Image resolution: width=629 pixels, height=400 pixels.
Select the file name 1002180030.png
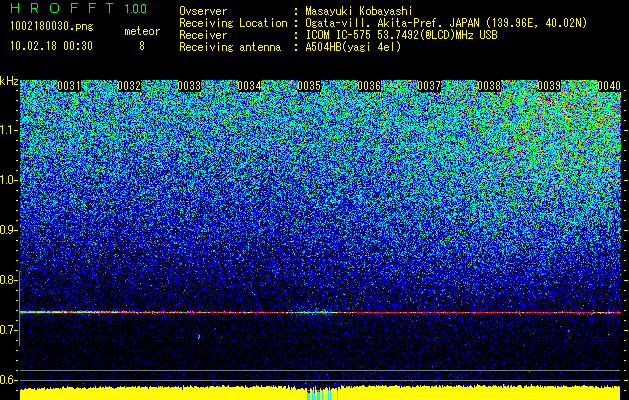[x=52, y=26]
